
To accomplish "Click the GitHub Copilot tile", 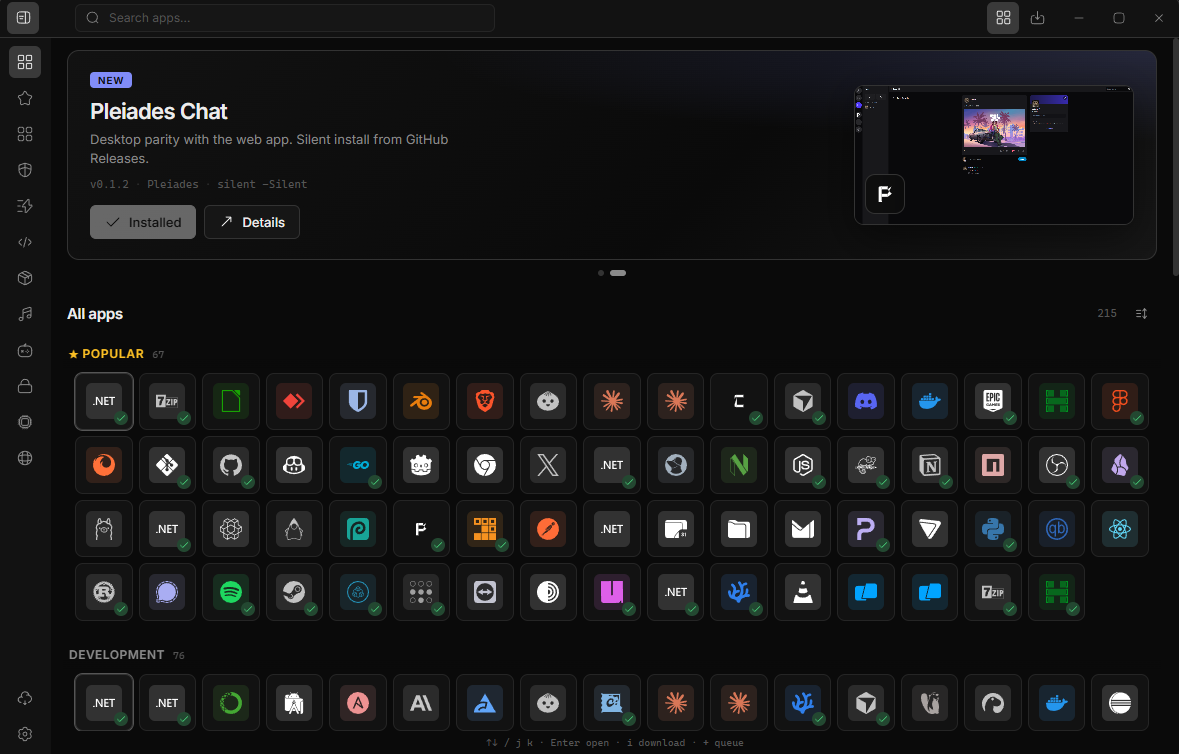I will pyautogui.click(x=294, y=465).
